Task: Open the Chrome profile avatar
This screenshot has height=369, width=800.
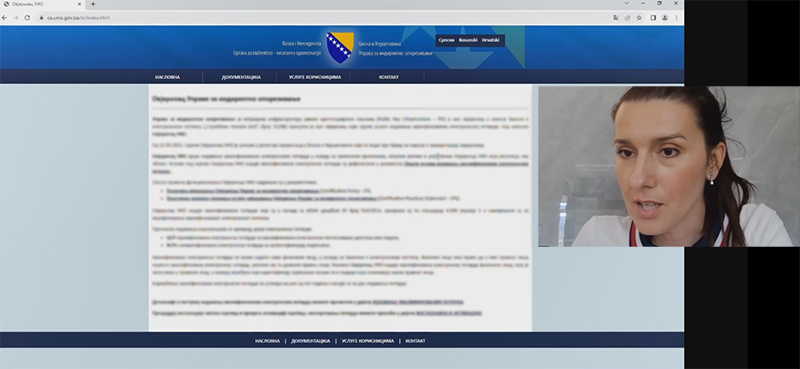Action: (665, 17)
